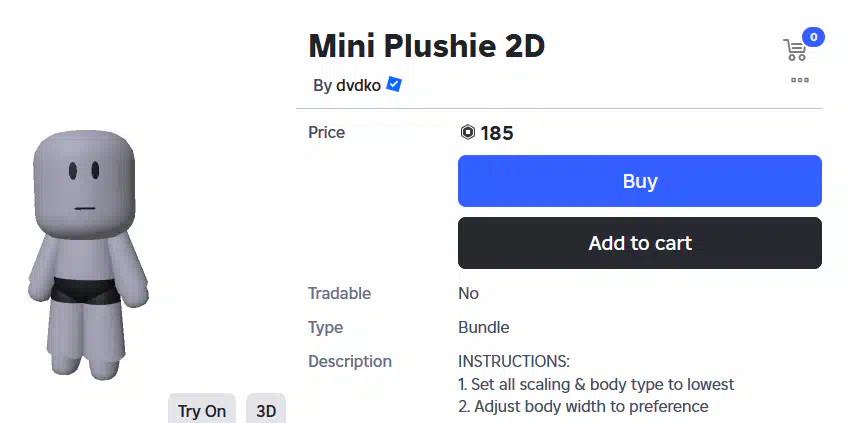849x423 pixels.
Task: Click the 185 price amount
Action: point(497,133)
